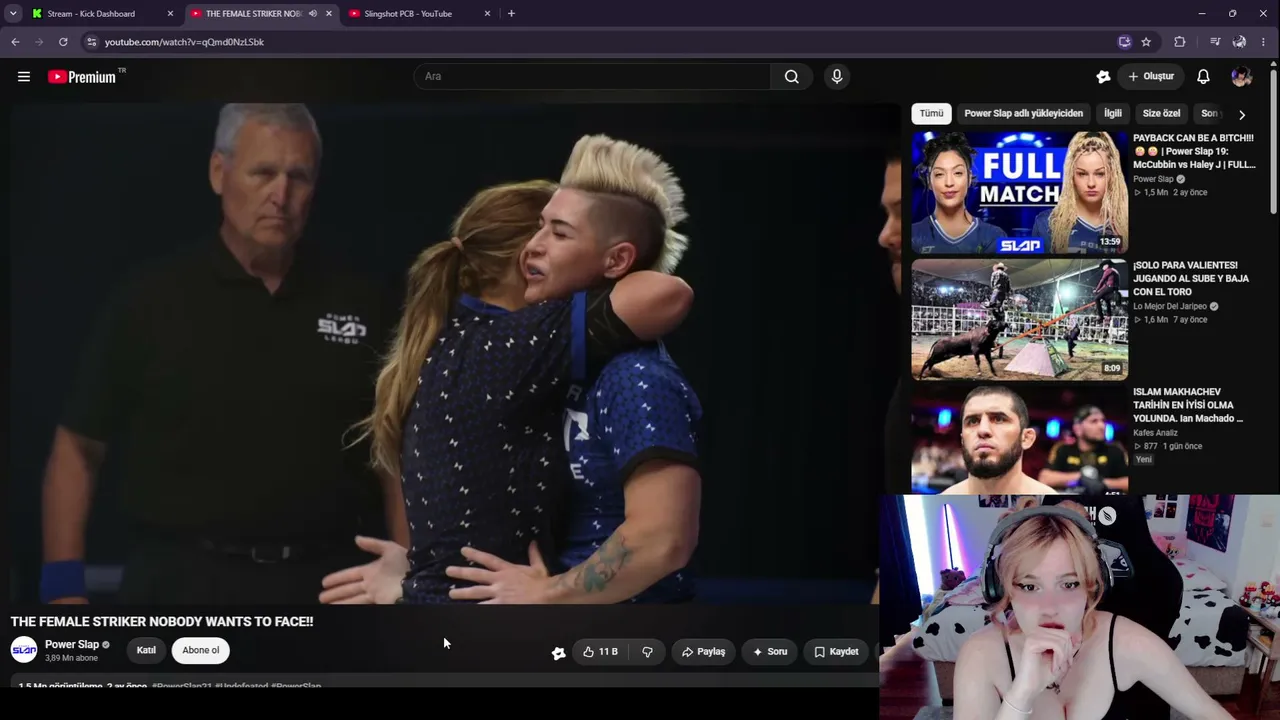Click the search magnifier button
1280x720 pixels.
coord(792,76)
